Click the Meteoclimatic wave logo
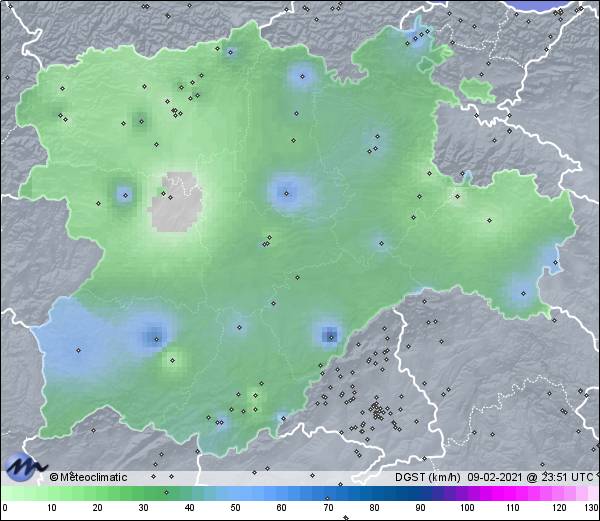The height and width of the screenshot is (521, 600). [25, 466]
